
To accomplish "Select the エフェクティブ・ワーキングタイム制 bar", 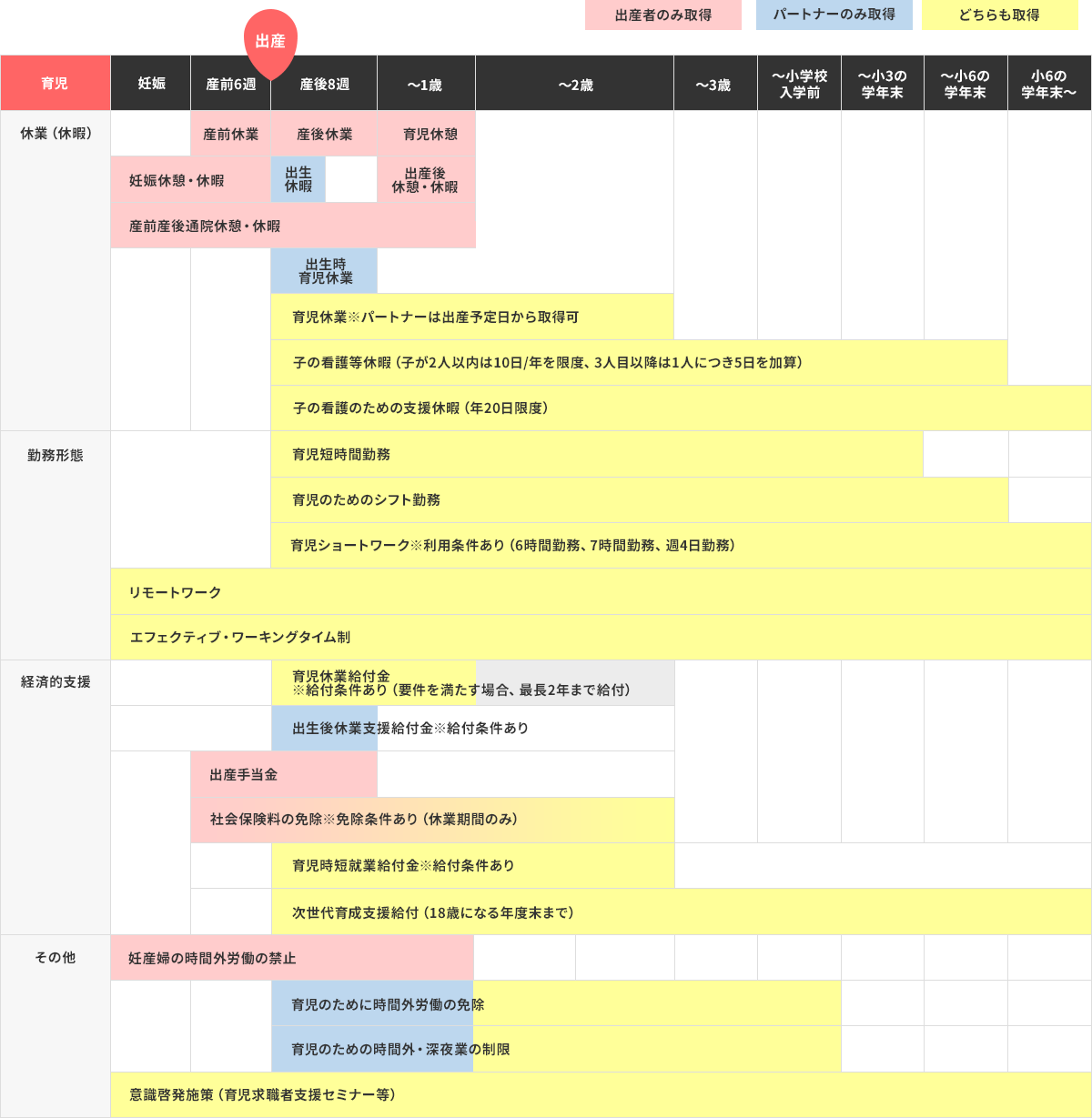I will (601, 638).
